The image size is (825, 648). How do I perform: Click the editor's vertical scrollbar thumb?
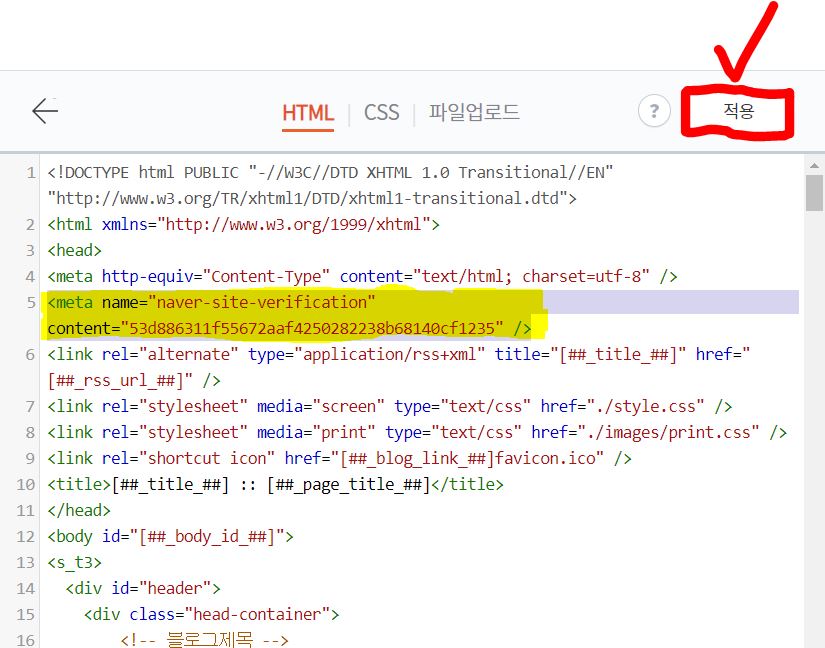point(814,193)
